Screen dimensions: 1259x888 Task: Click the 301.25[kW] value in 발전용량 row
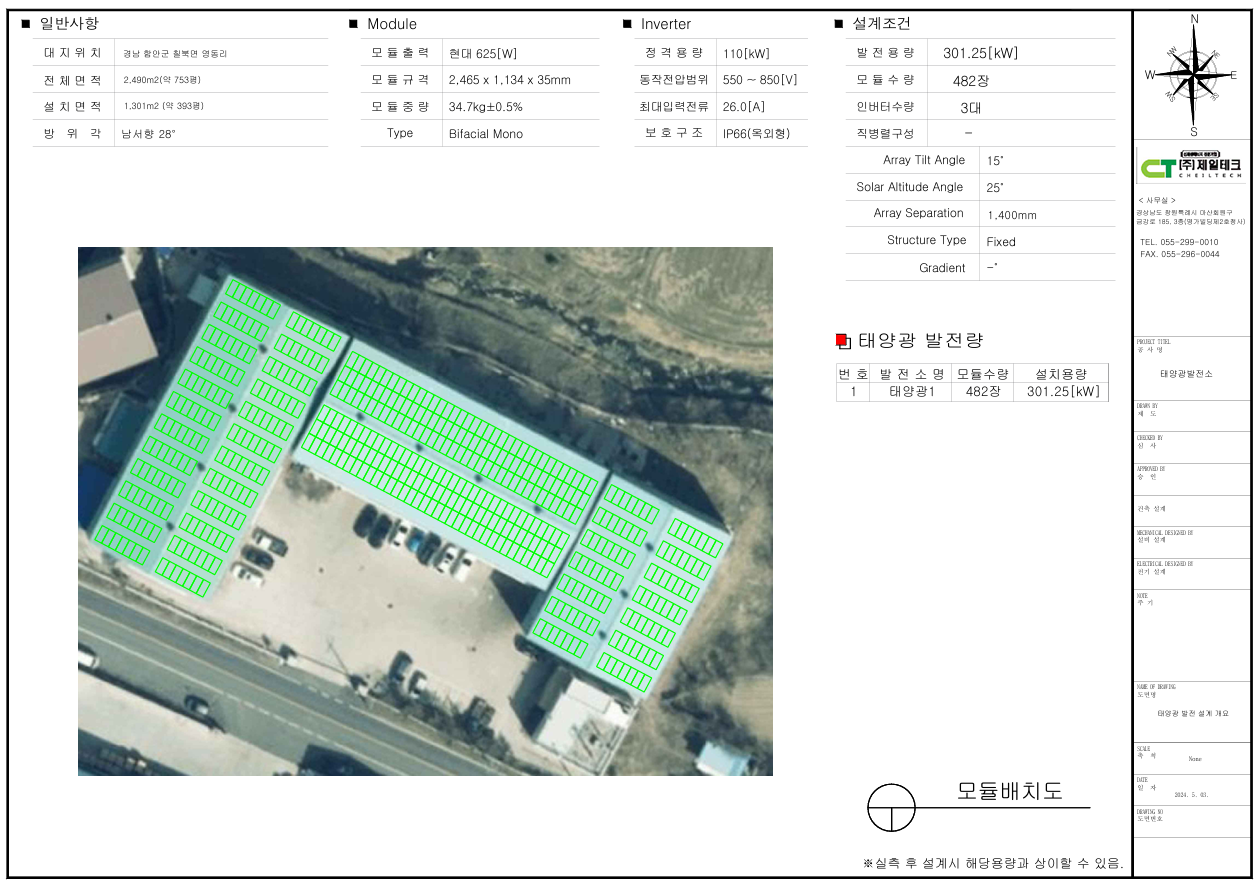pyautogui.click(x=980, y=54)
